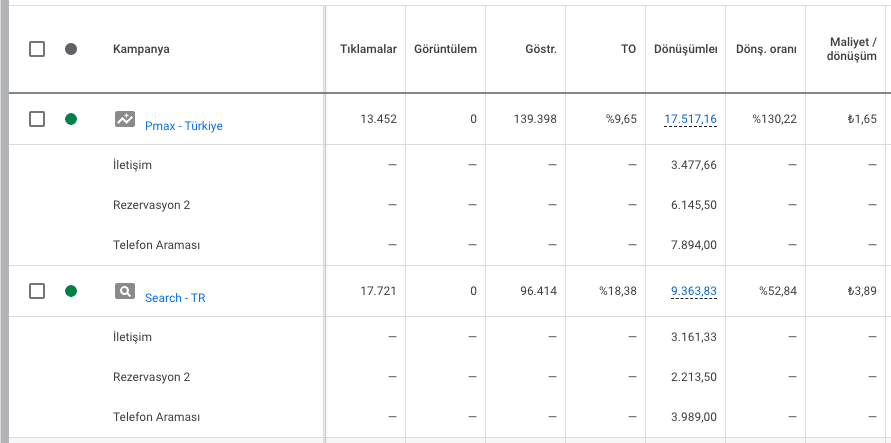The height and width of the screenshot is (443, 891).
Task: Sort by the Maliyet / dönüşüm header
Action: (x=853, y=49)
